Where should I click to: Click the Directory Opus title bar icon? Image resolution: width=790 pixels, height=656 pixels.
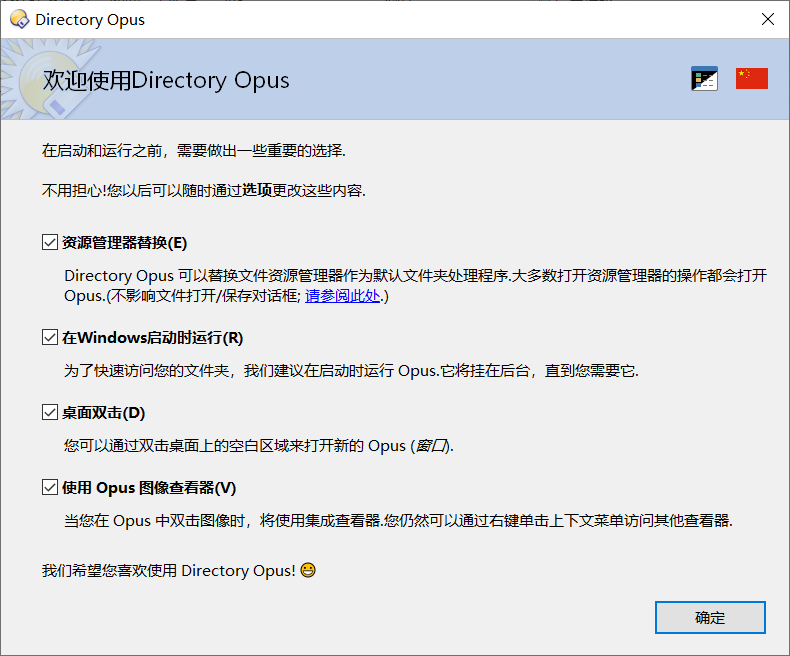[20, 20]
